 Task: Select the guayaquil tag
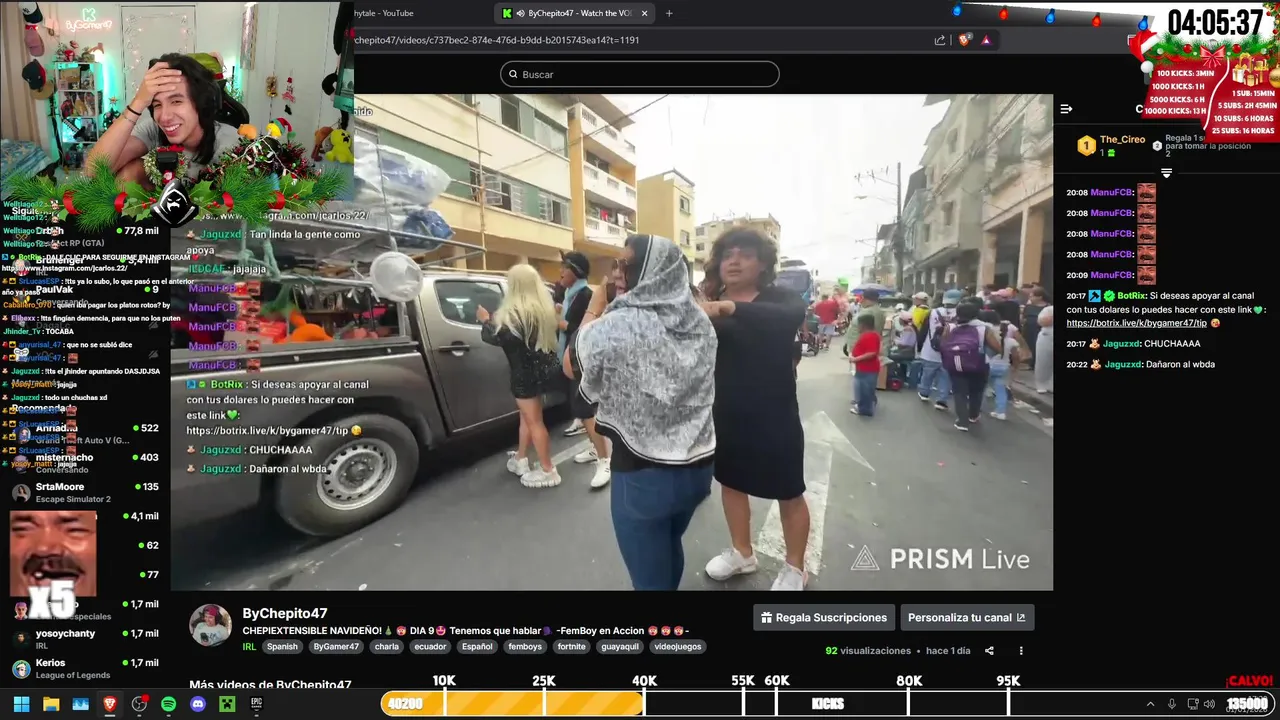tap(620, 647)
